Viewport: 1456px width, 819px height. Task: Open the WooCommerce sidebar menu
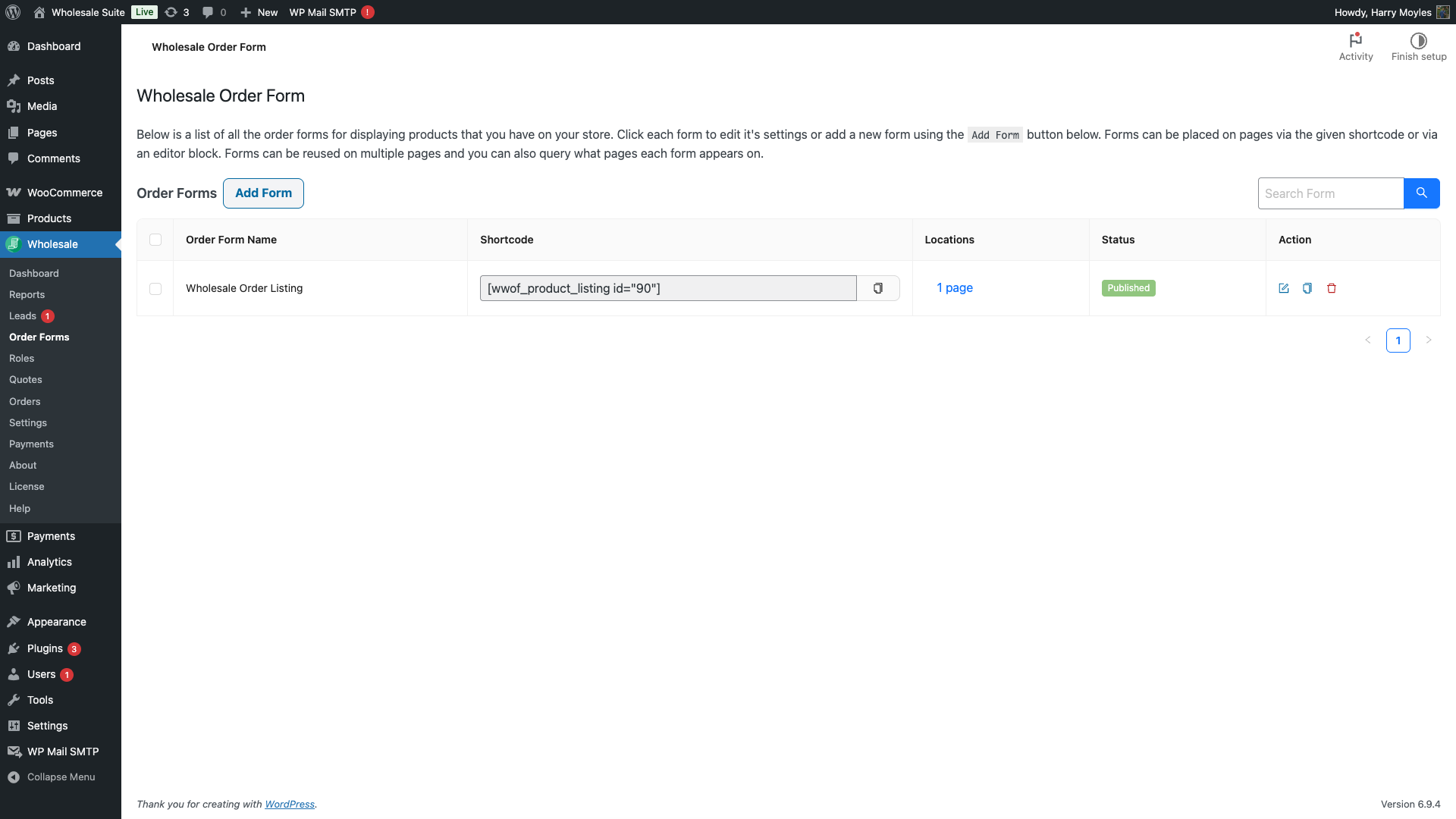(x=64, y=193)
